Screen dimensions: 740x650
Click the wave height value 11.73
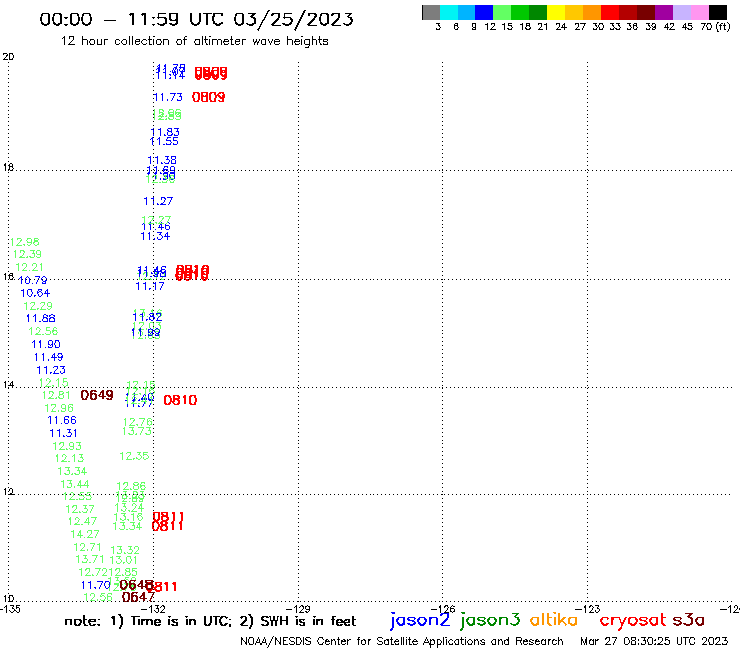point(168,97)
